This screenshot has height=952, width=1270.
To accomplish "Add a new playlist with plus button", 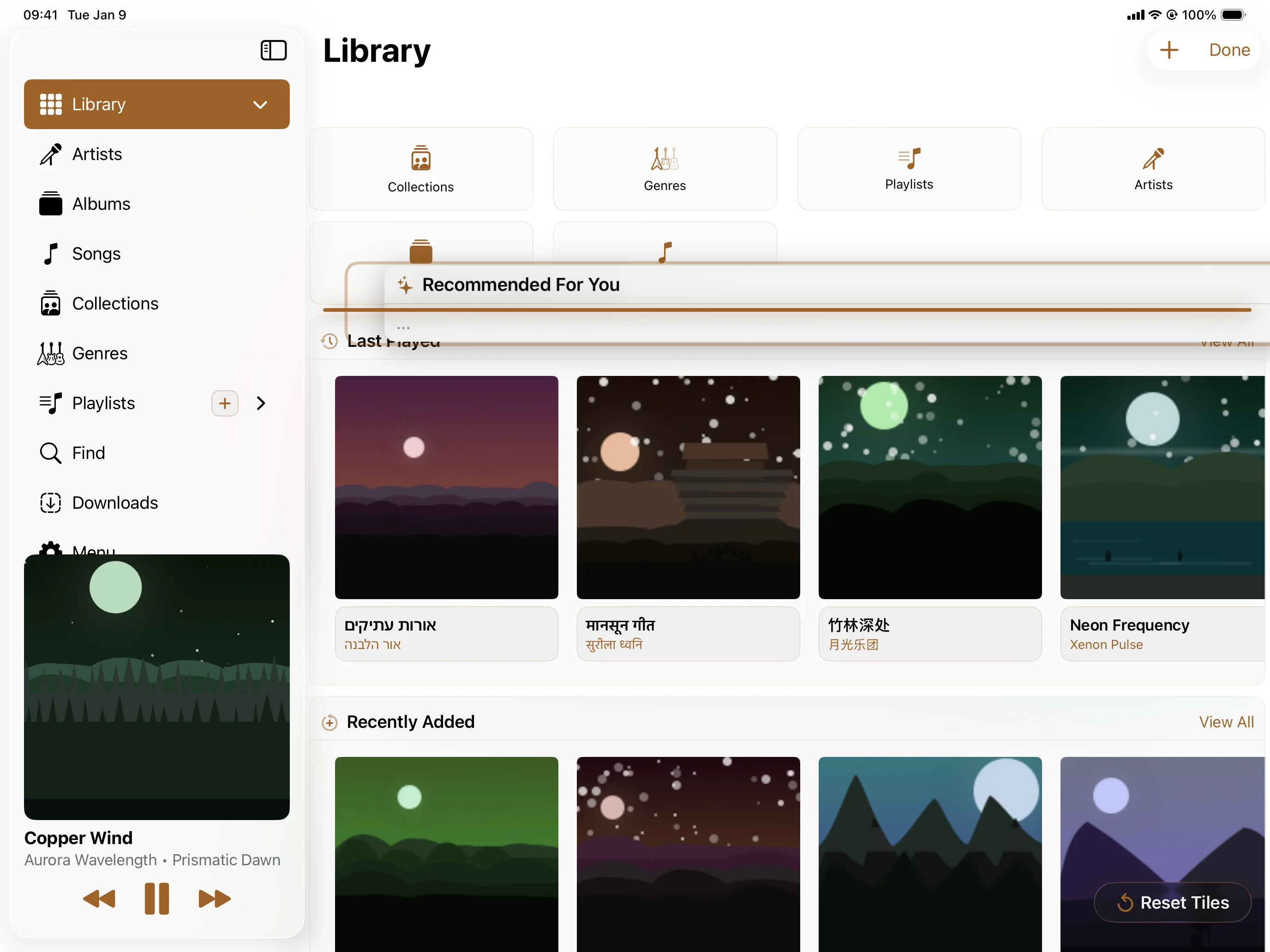I will (224, 404).
